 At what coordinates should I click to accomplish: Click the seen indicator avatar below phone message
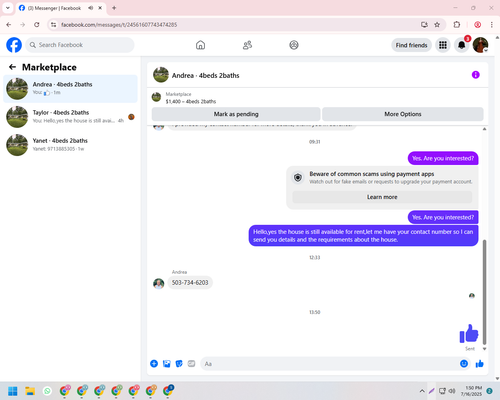click(472, 296)
